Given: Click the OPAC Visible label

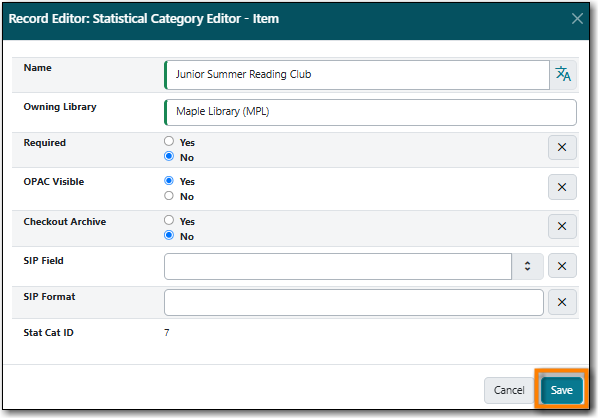Looking at the screenshot, I should coord(54,182).
